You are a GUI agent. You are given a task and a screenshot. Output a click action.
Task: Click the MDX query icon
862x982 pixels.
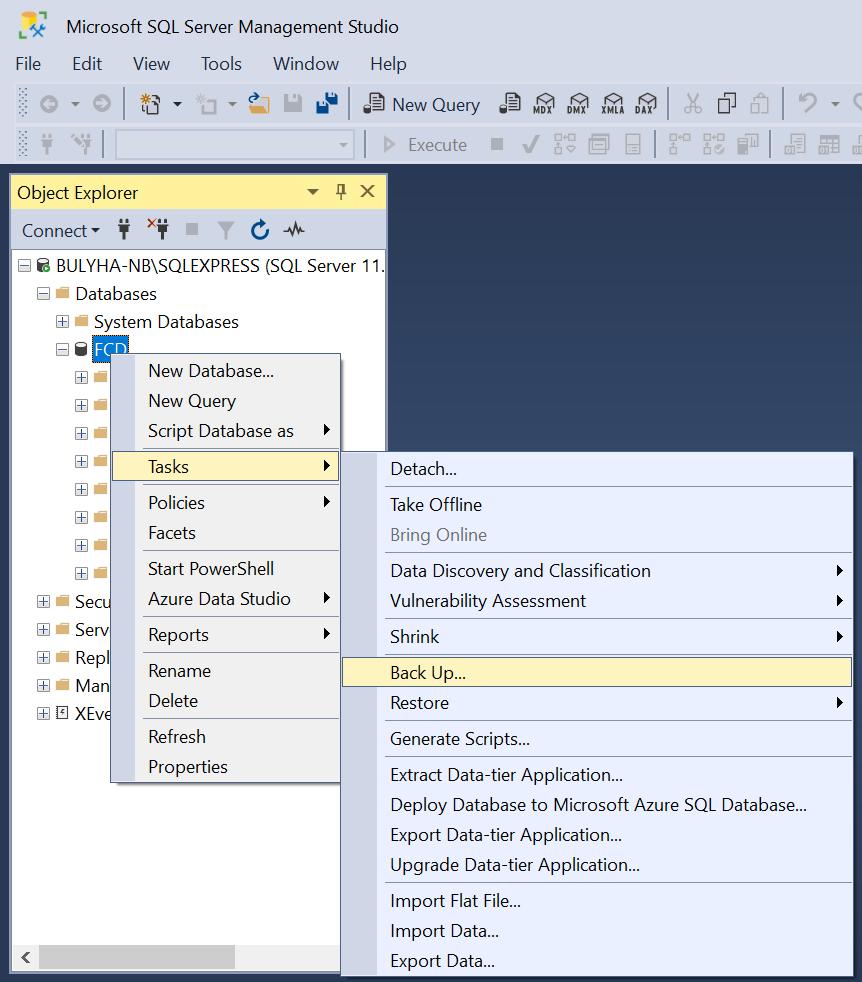pyautogui.click(x=543, y=103)
